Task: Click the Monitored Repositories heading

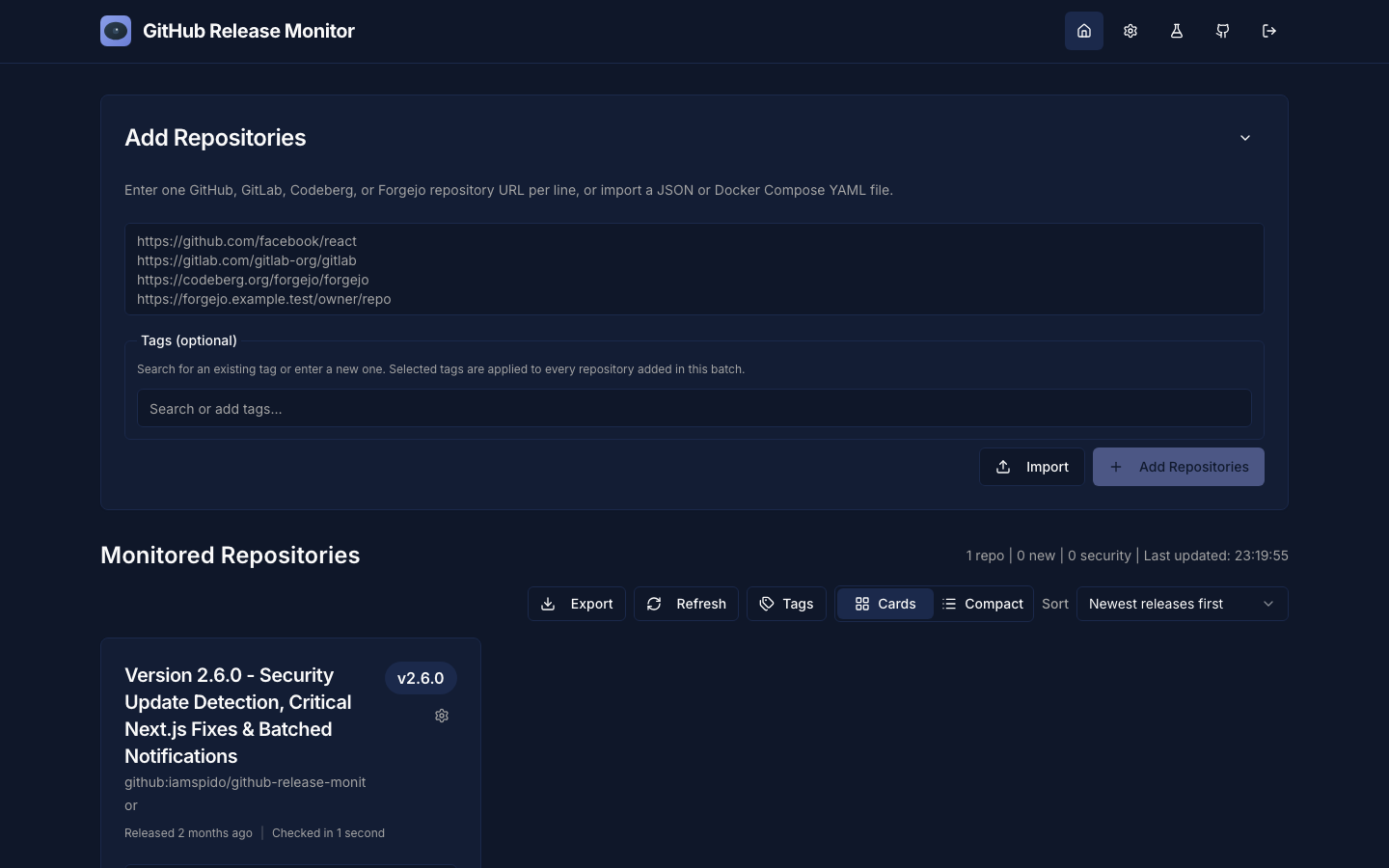Action: click(231, 556)
